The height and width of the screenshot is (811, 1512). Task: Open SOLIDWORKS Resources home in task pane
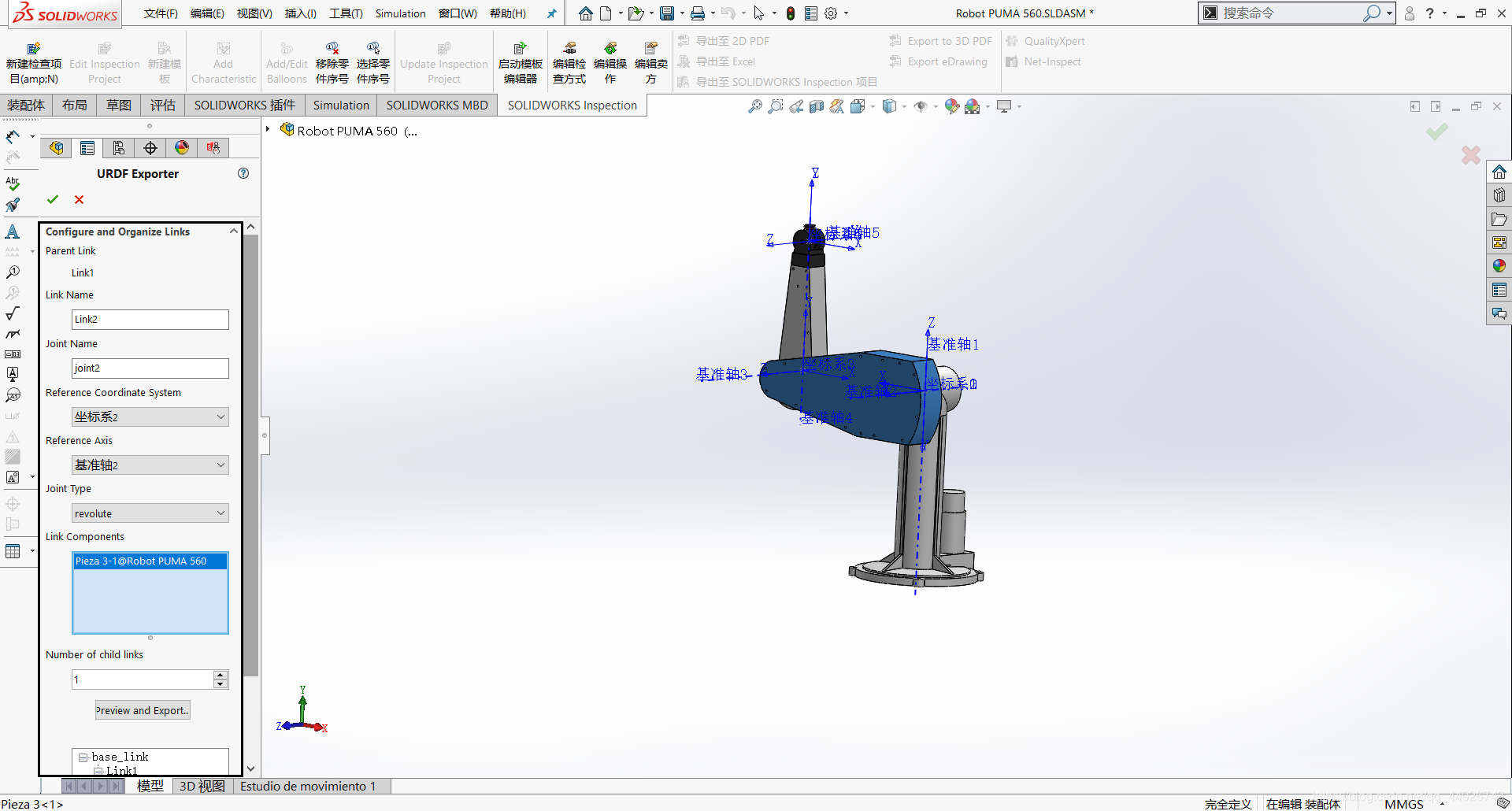tap(1499, 172)
